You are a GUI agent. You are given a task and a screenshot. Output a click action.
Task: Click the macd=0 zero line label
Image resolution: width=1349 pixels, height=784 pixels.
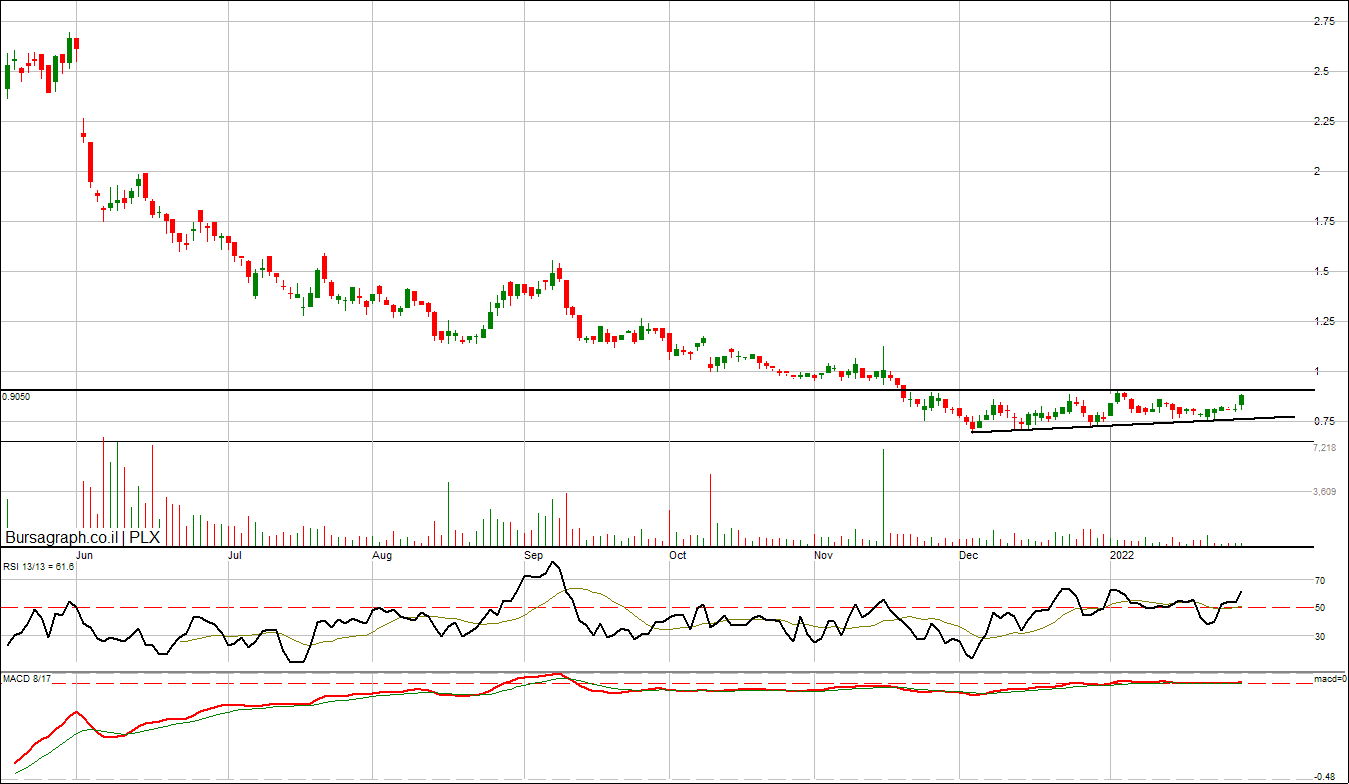(x=1330, y=679)
